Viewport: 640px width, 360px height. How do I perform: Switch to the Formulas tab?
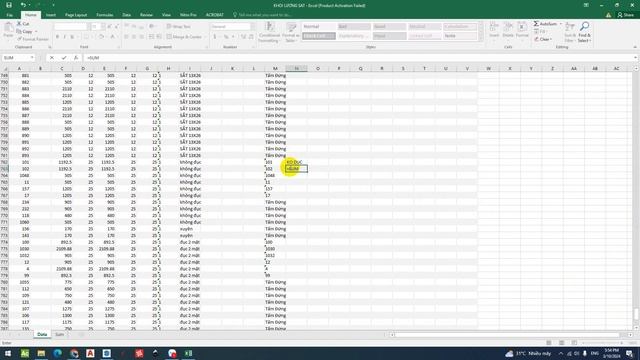tap(105, 15)
